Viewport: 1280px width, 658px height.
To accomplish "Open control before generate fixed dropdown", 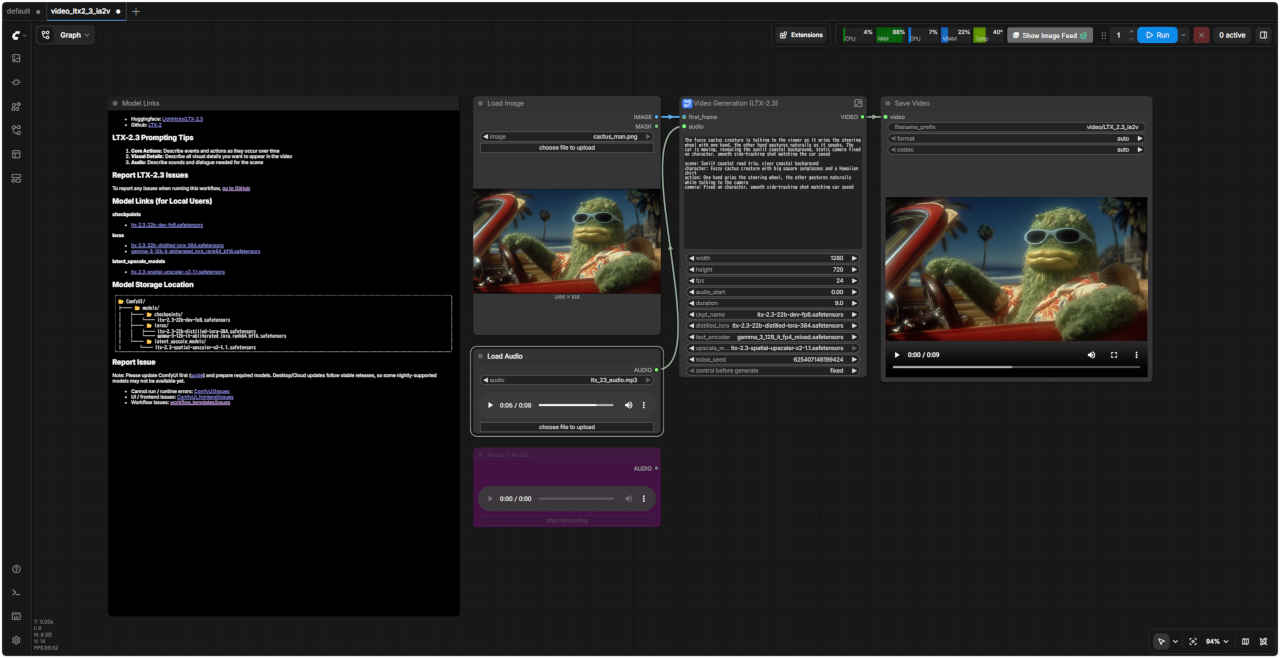I will (773, 370).
